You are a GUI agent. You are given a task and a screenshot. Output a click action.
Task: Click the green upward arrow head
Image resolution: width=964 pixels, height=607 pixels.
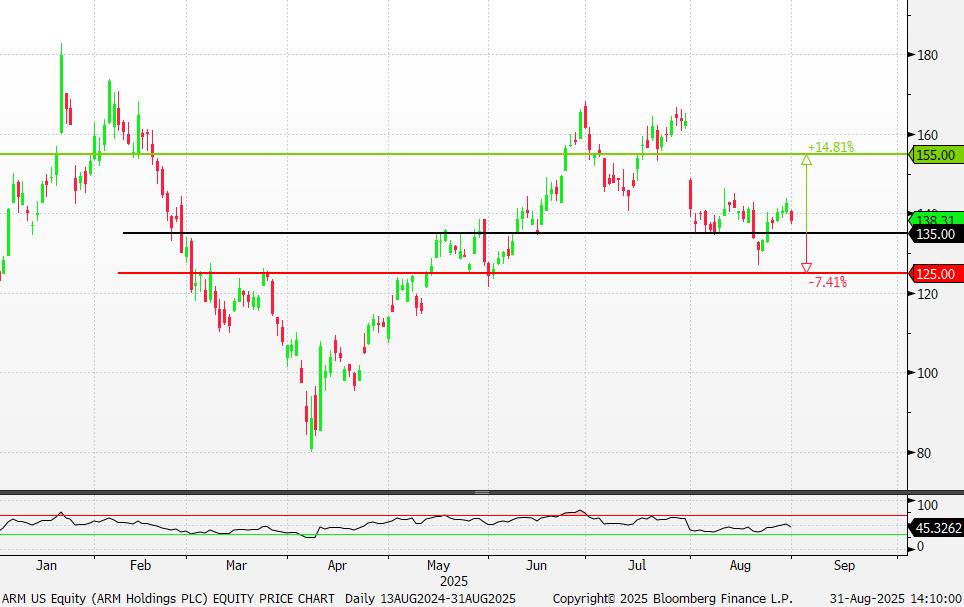pyautogui.click(x=806, y=160)
